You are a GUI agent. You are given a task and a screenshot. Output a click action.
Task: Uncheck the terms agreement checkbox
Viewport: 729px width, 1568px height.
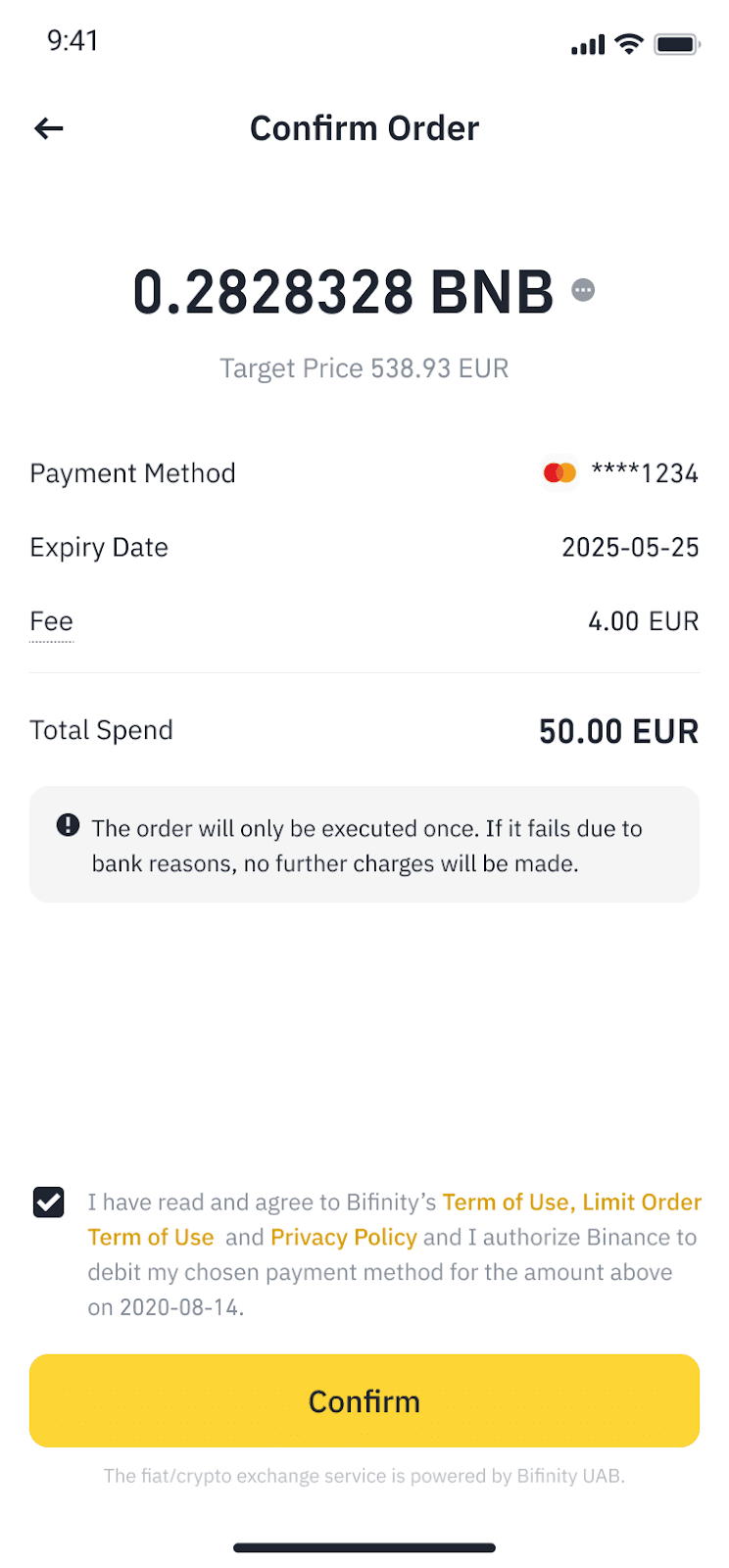(x=49, y=1201)
